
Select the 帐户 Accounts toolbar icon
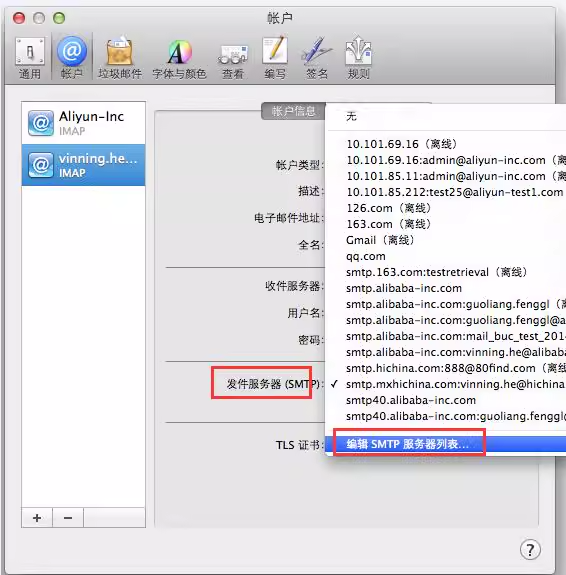72,58
